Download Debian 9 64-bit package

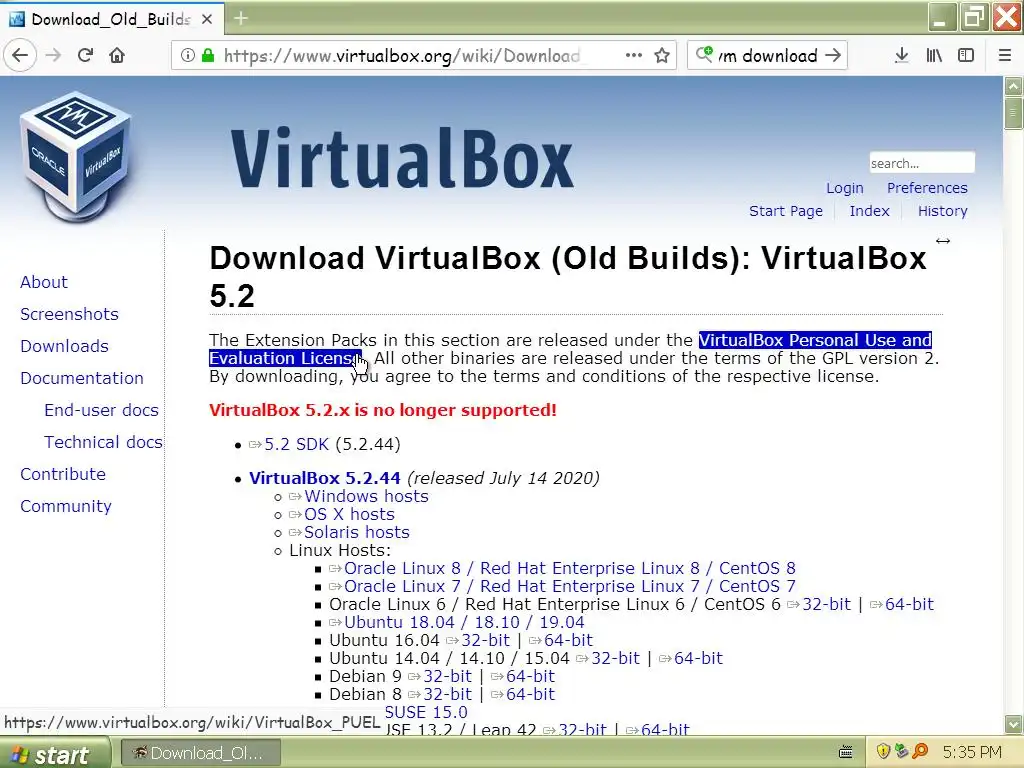pyautogui.click(x=530, y=676)
